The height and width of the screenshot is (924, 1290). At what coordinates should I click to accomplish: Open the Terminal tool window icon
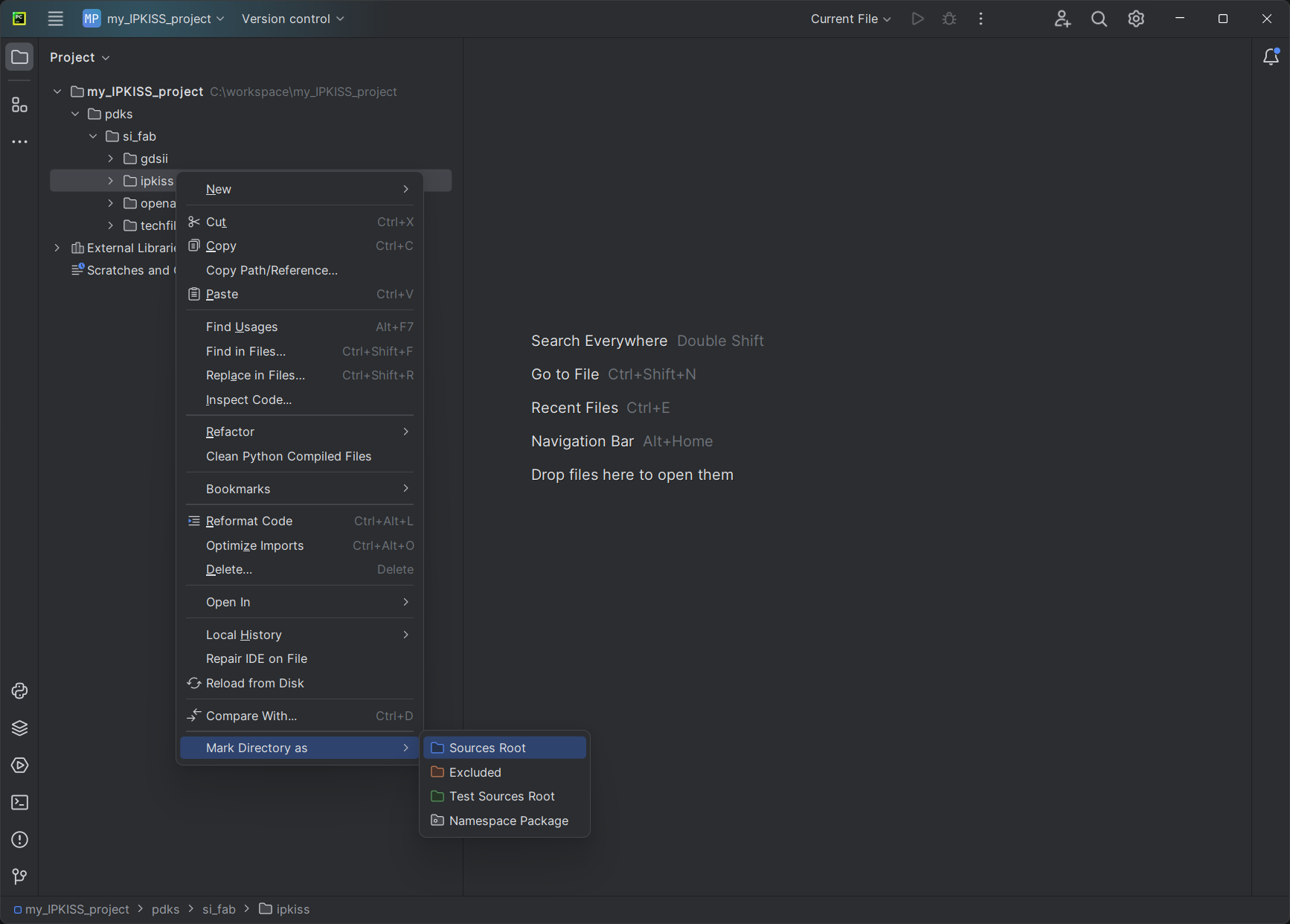(20, 803)
